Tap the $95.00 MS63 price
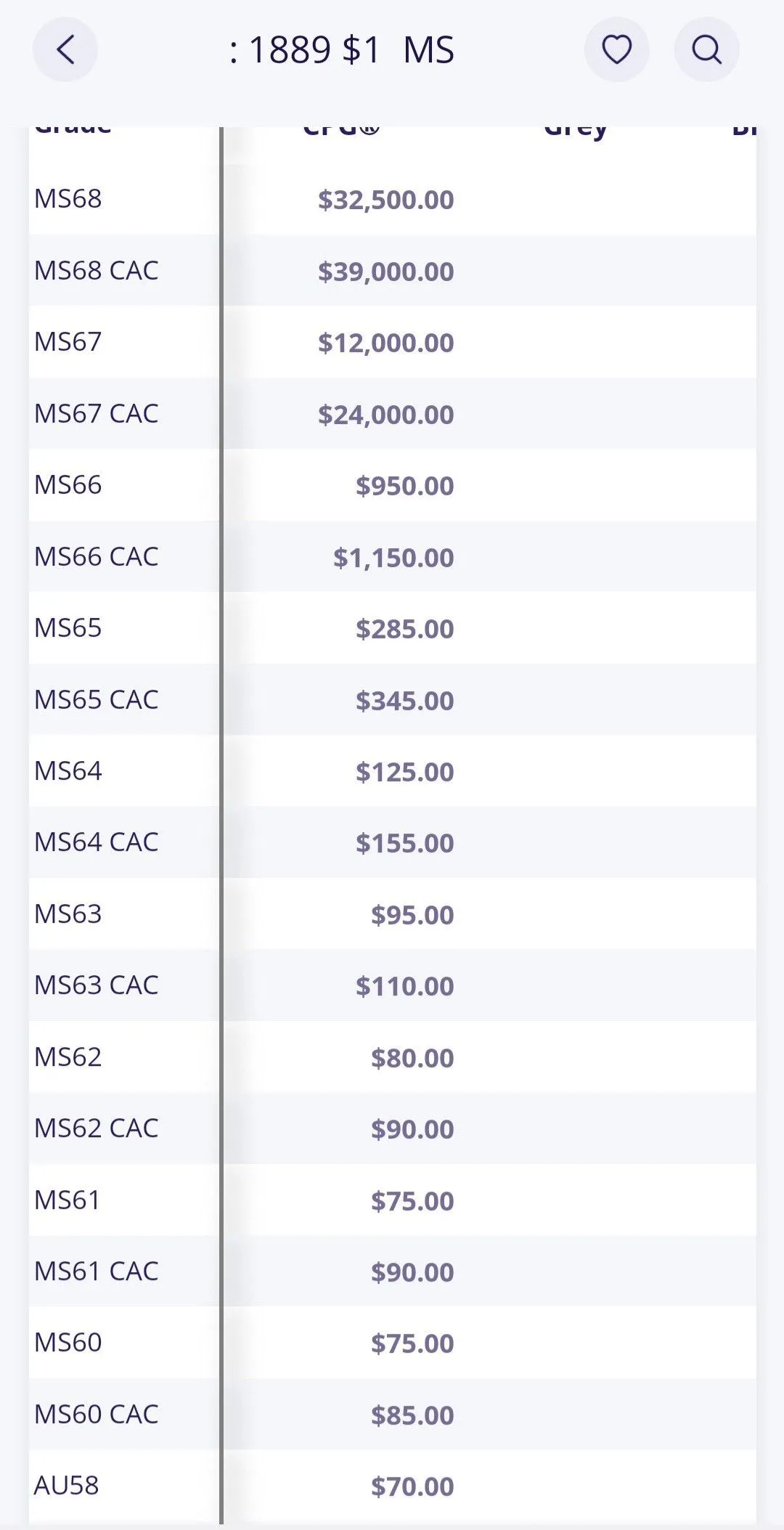The height and width of the screenshot is (1530, 784). (x=412, y=915)
